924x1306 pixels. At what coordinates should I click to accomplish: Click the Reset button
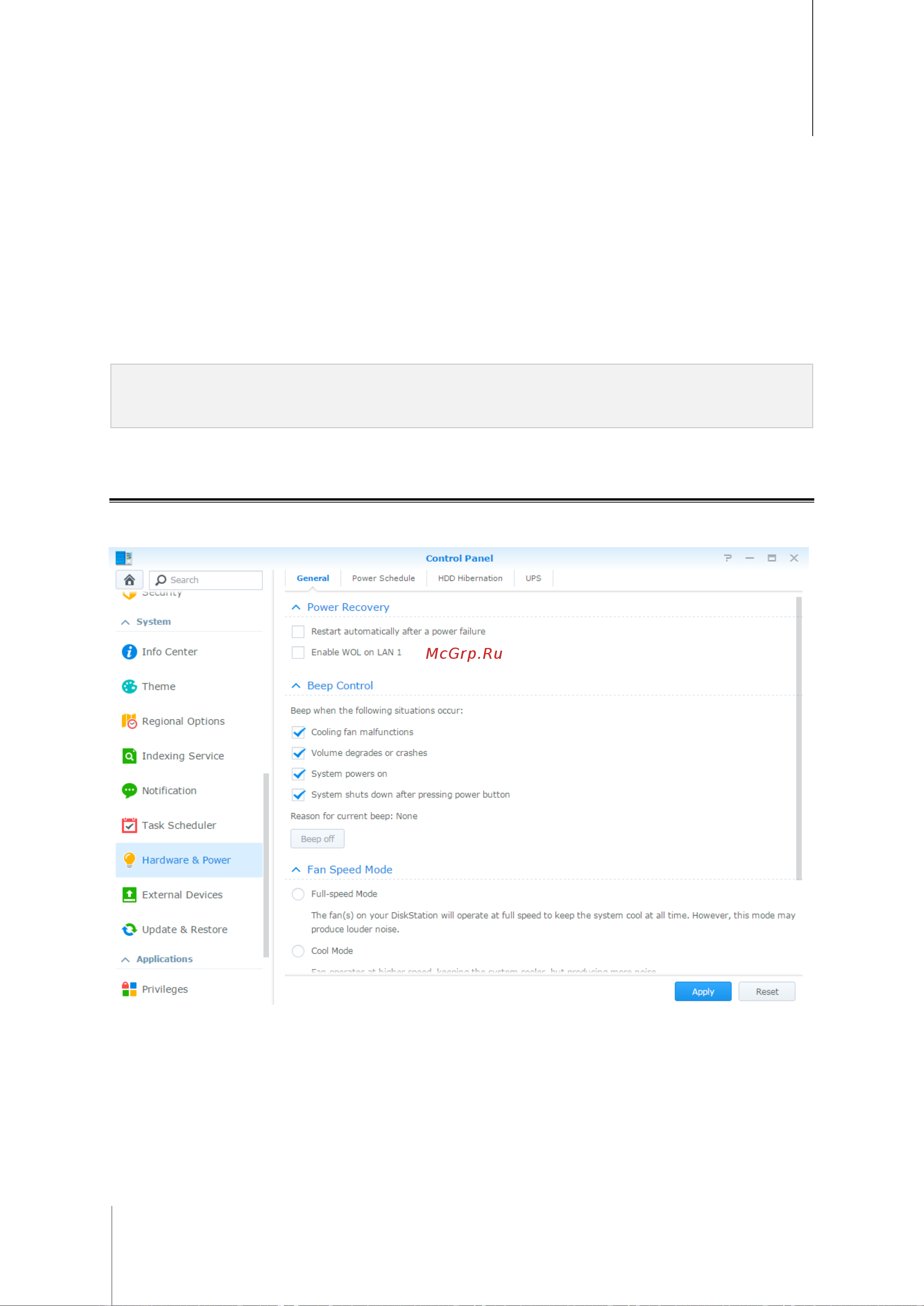pos(767,991)
